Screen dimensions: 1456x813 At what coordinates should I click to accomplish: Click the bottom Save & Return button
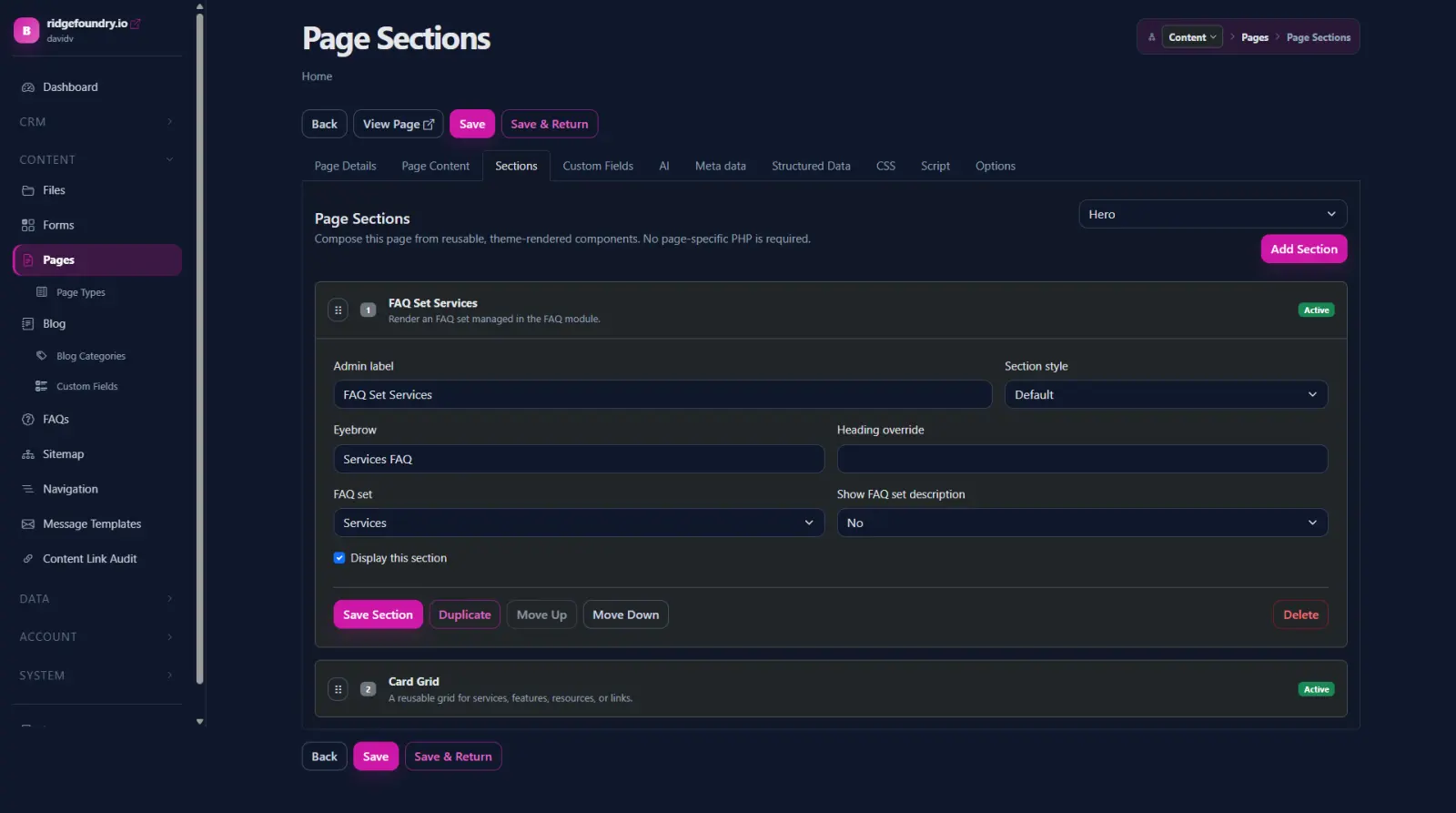(x=453, y=757)
